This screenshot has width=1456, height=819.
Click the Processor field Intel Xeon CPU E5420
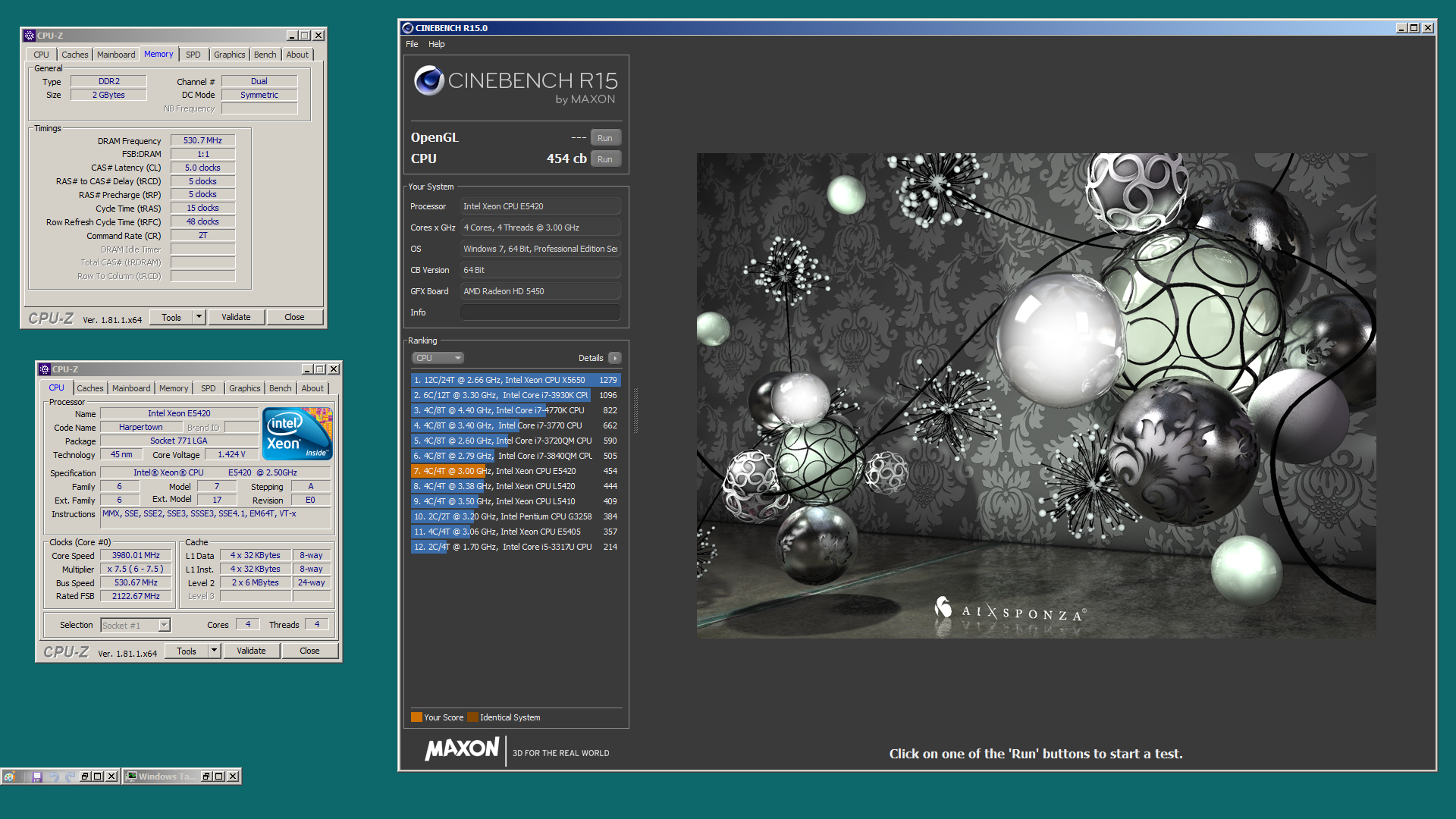tap(540, 206)
